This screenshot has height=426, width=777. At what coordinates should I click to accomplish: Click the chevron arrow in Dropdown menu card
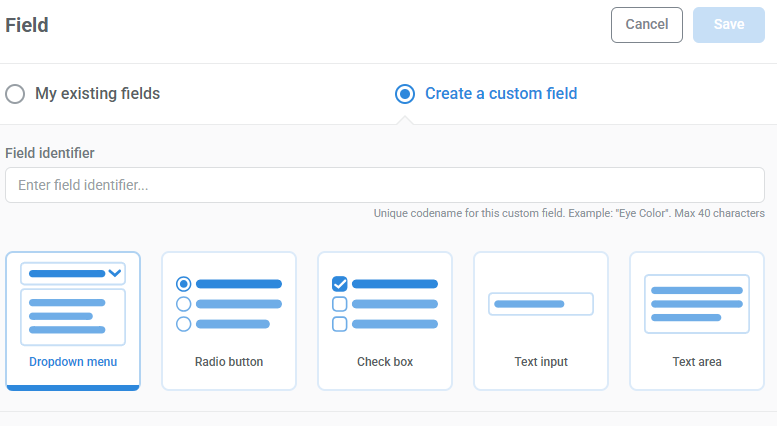[x=115, y=273]
